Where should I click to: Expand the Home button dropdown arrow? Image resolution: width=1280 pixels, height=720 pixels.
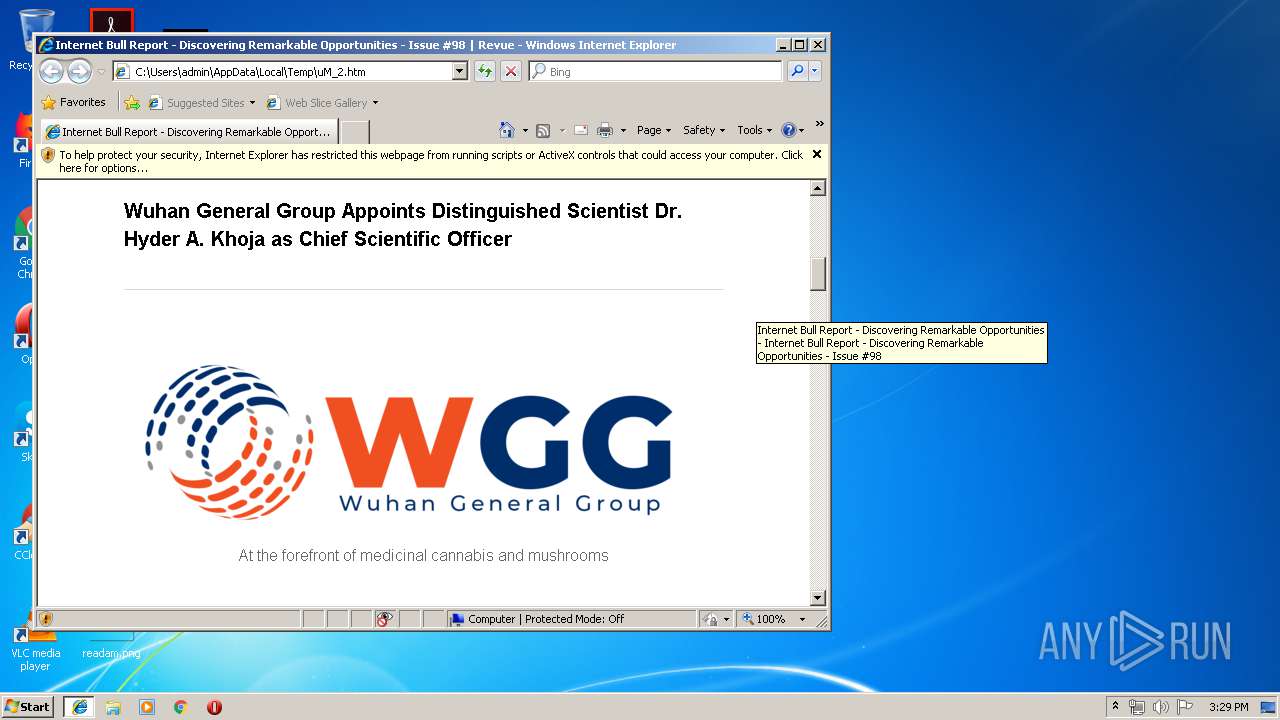click(525, 130)
